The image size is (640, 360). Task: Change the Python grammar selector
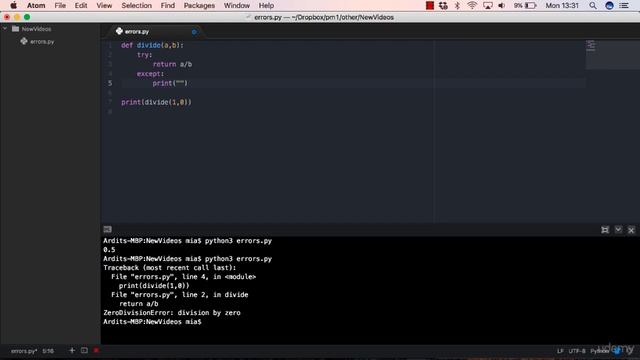pyautogui.click(x=600, y=351)
